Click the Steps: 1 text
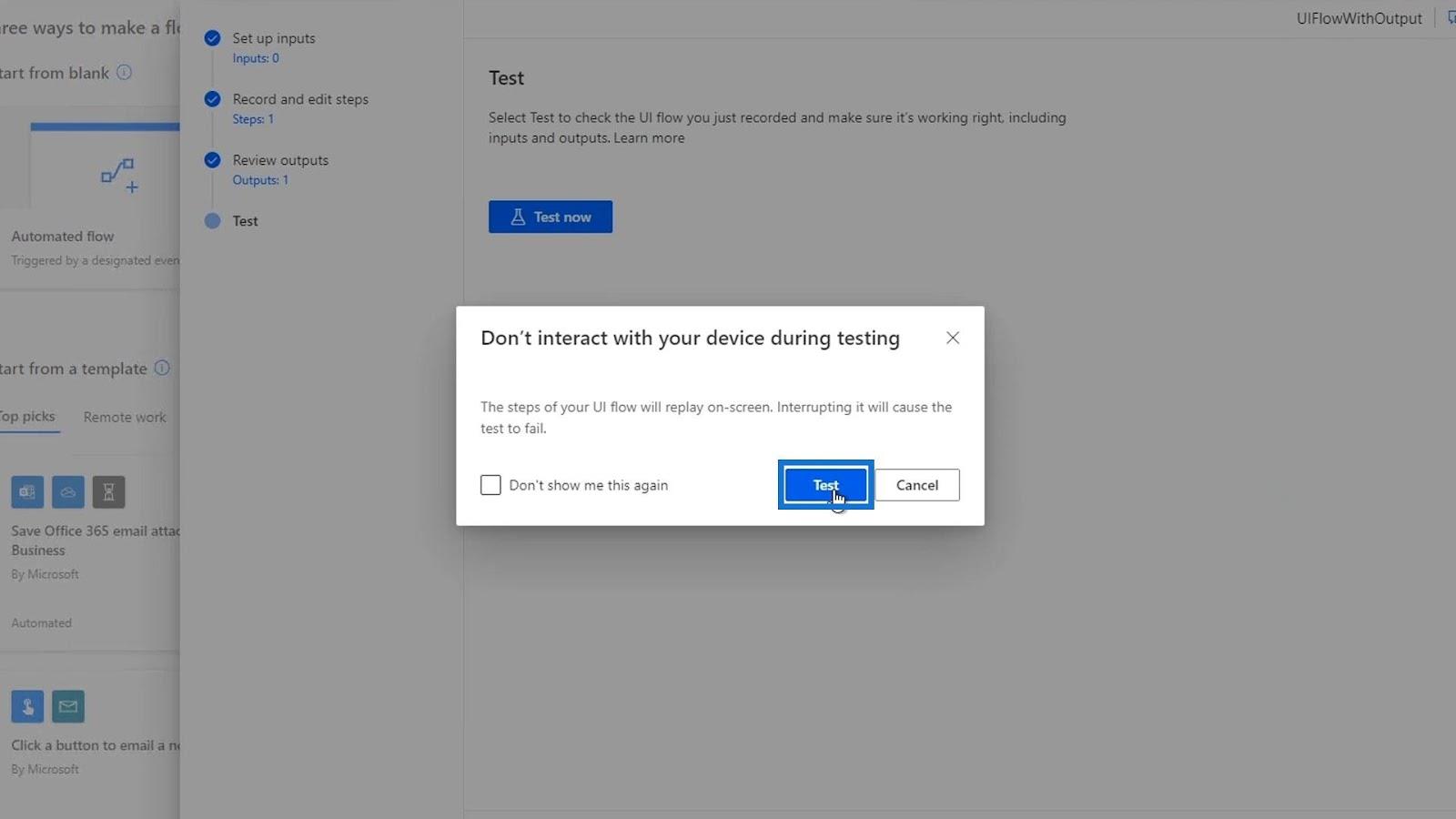 click(x=253, y=119)
